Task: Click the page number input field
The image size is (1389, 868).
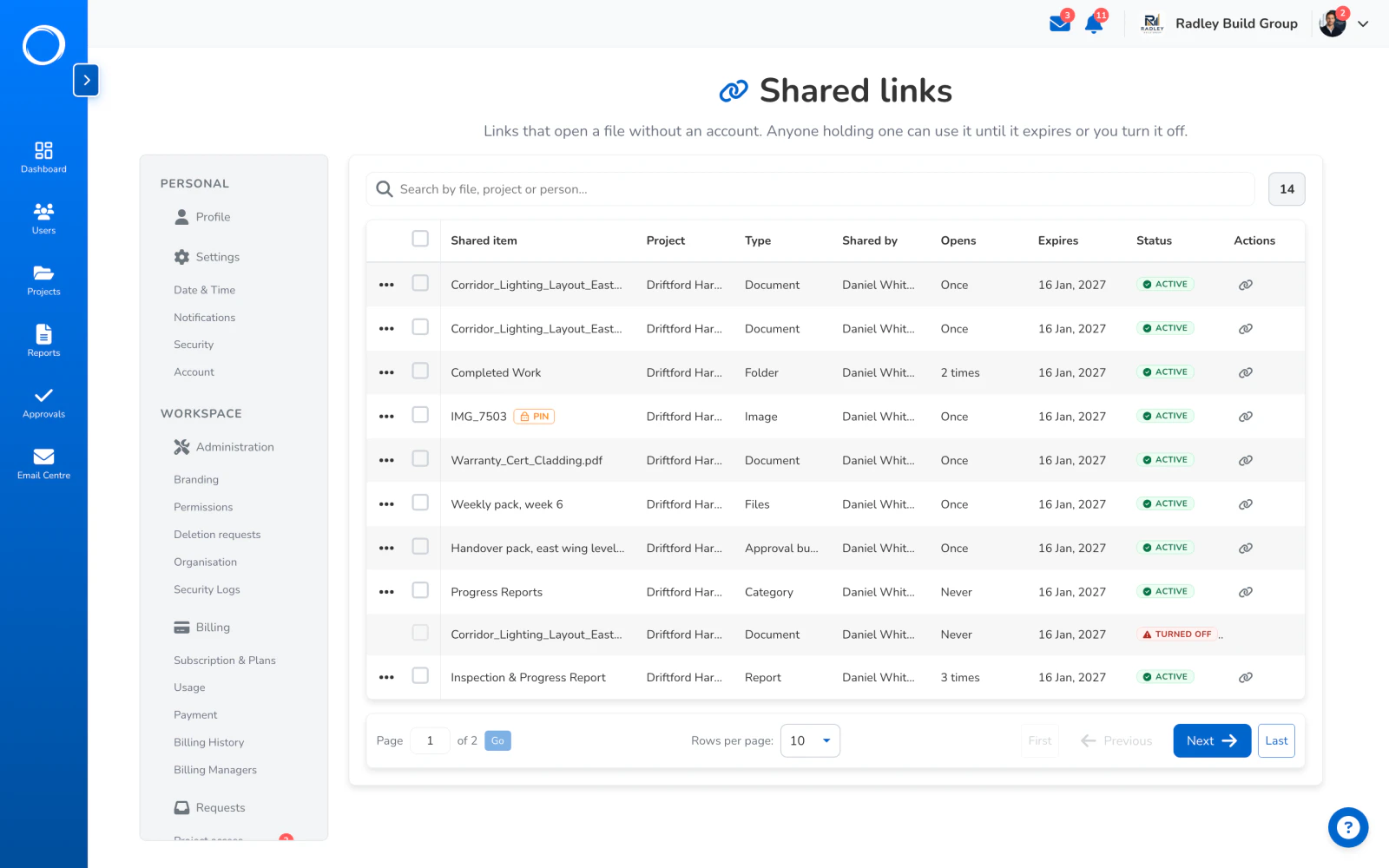Action: [x=430, y=740]
